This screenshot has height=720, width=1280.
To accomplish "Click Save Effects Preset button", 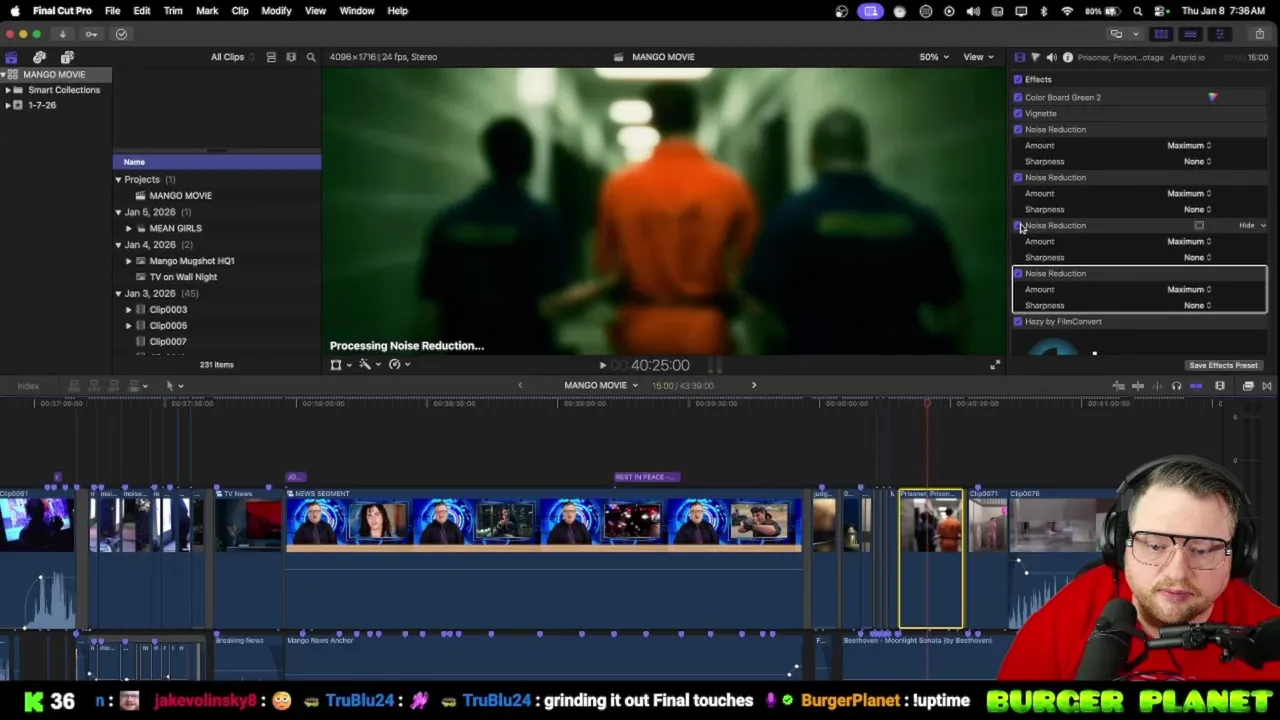I will pos(1223,365).
